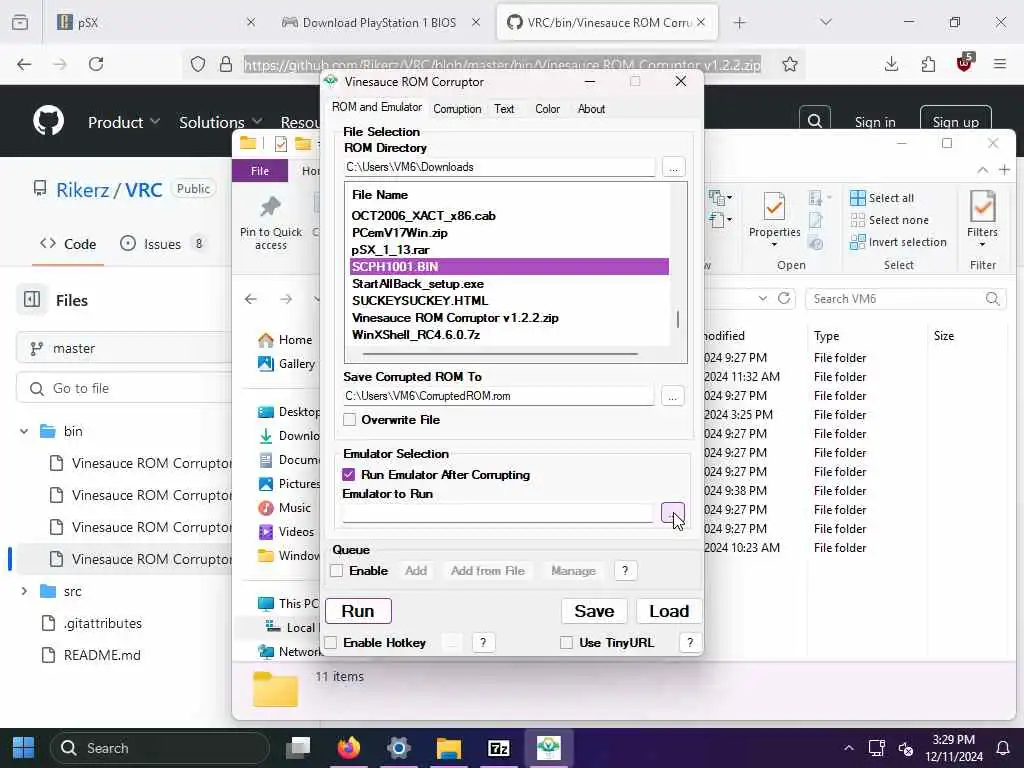Screen dimensions: 1024x768
Task: Enable the Queue checkbox
Action: (336, 571)
